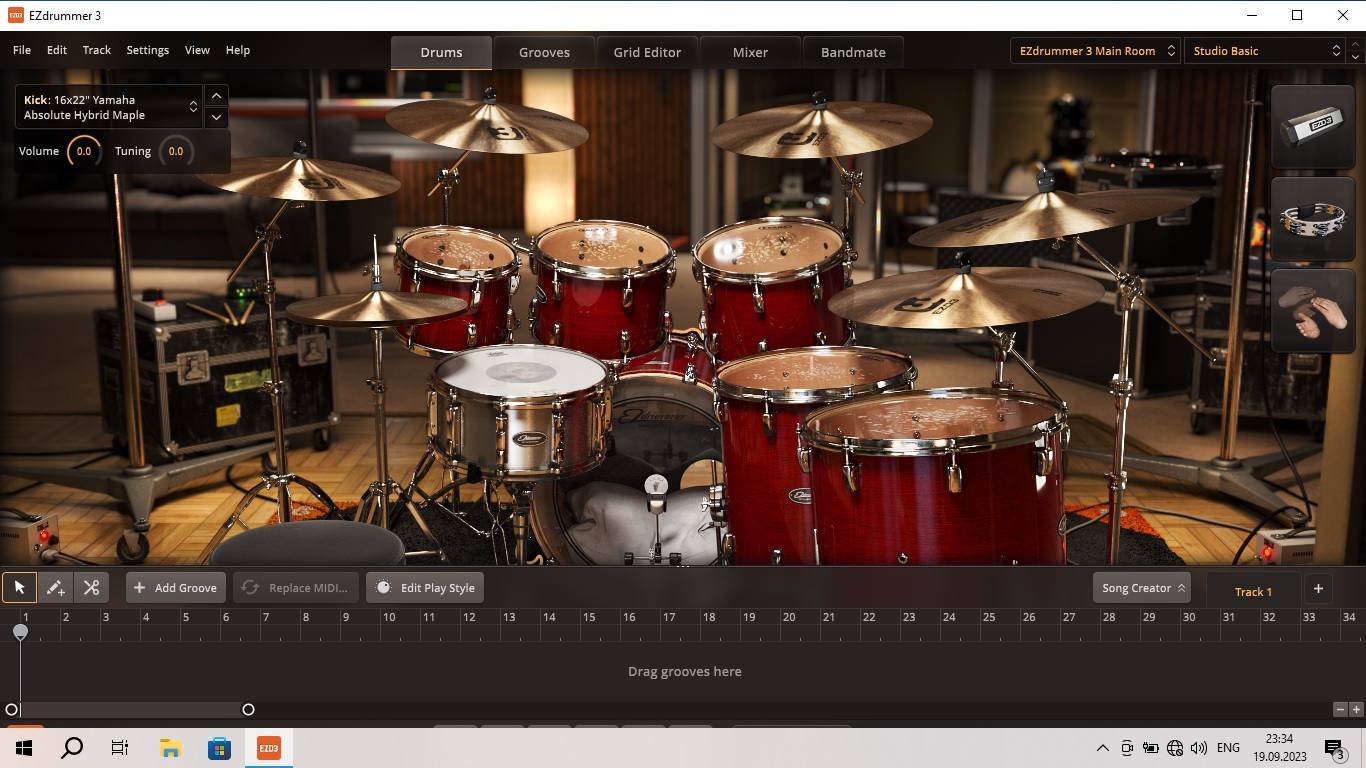This screenshot has height=768, width=1366.
Task: Open the Kick instrument selection dropdown
Action: [x=109, y=107]
